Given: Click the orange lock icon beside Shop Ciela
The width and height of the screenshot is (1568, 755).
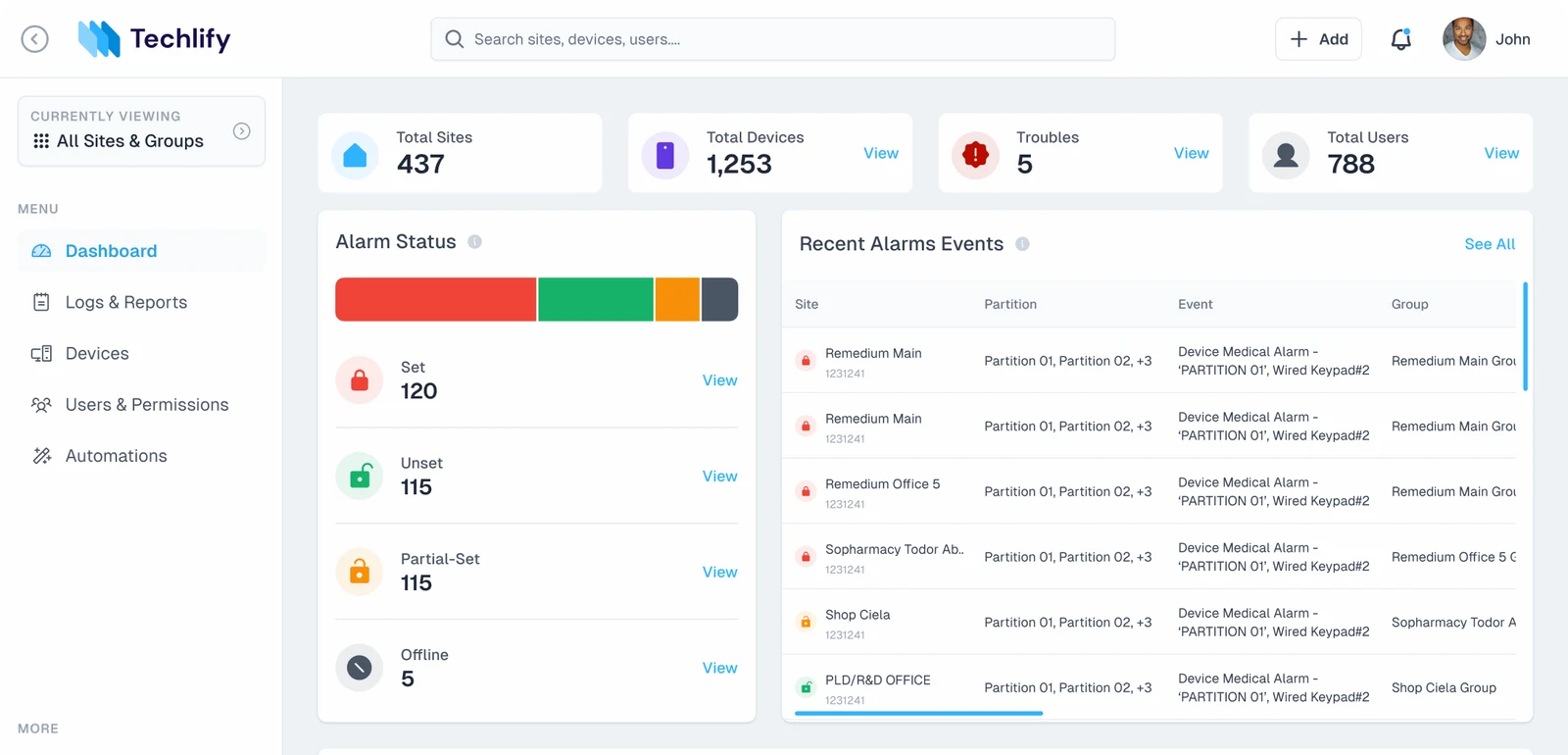Looking at the screenshot, I should click(x=806, y=623).
